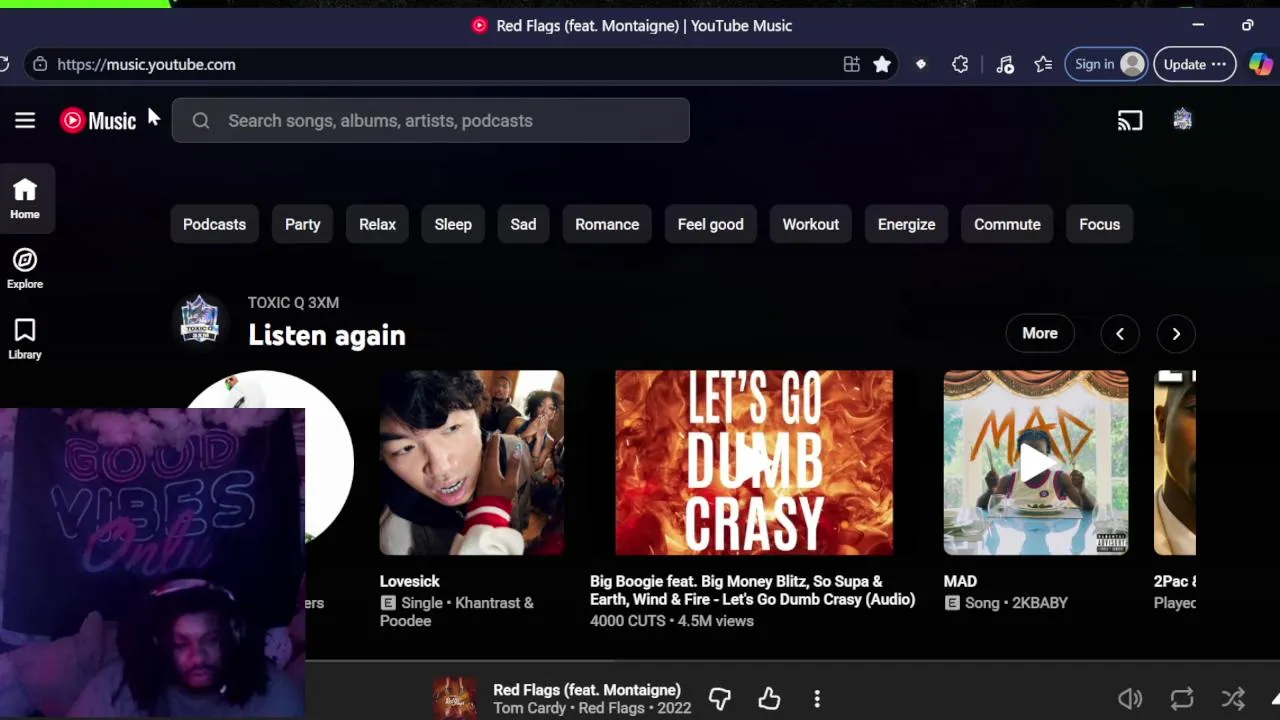1280x720 pixels.
Task: Click the YouTube Music logo
Action: (x=98, y=121)
